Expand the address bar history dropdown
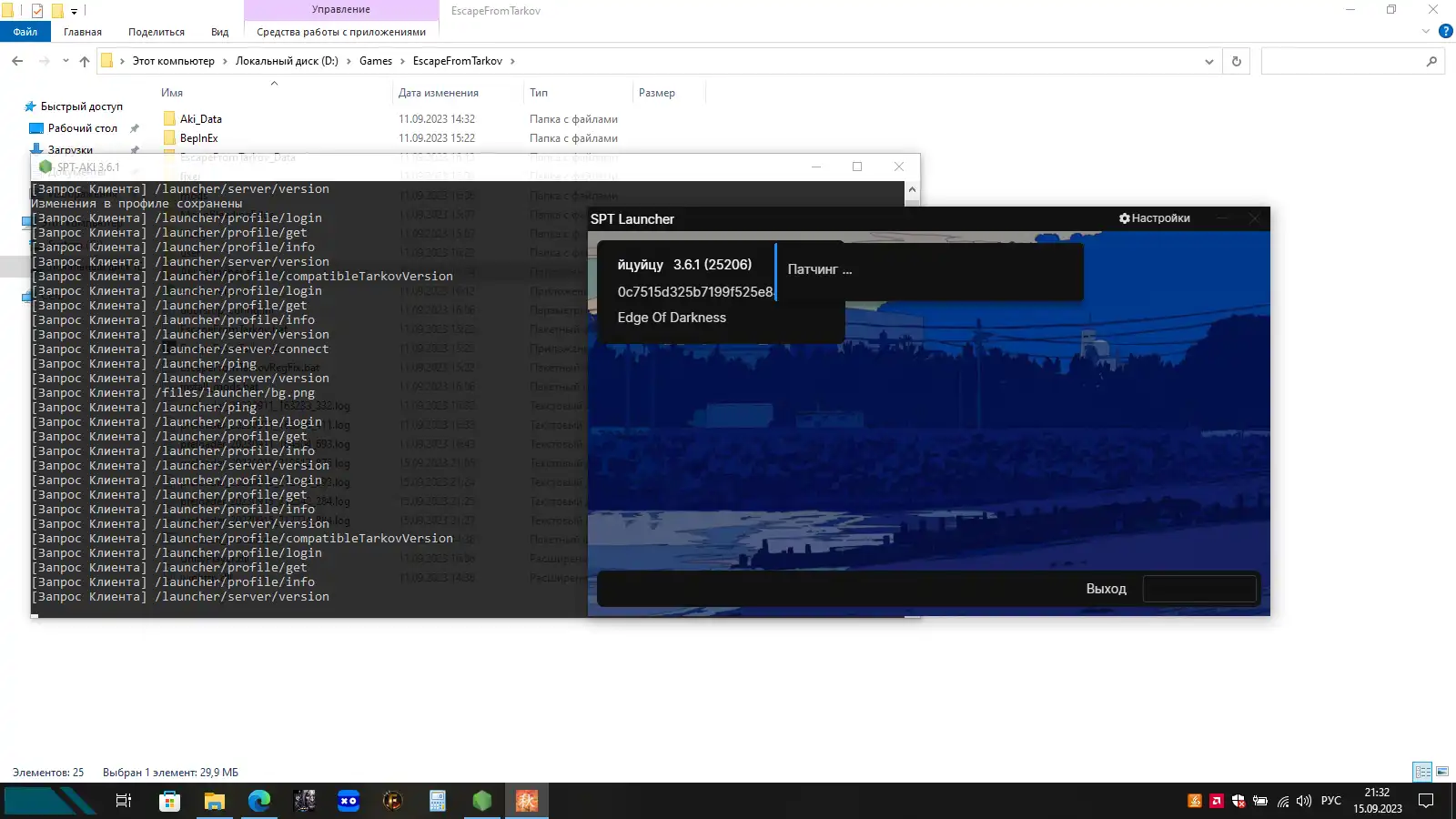The height and width of the screenshot is (819, 1456). pyautogui.click(x=1209, y=61)
